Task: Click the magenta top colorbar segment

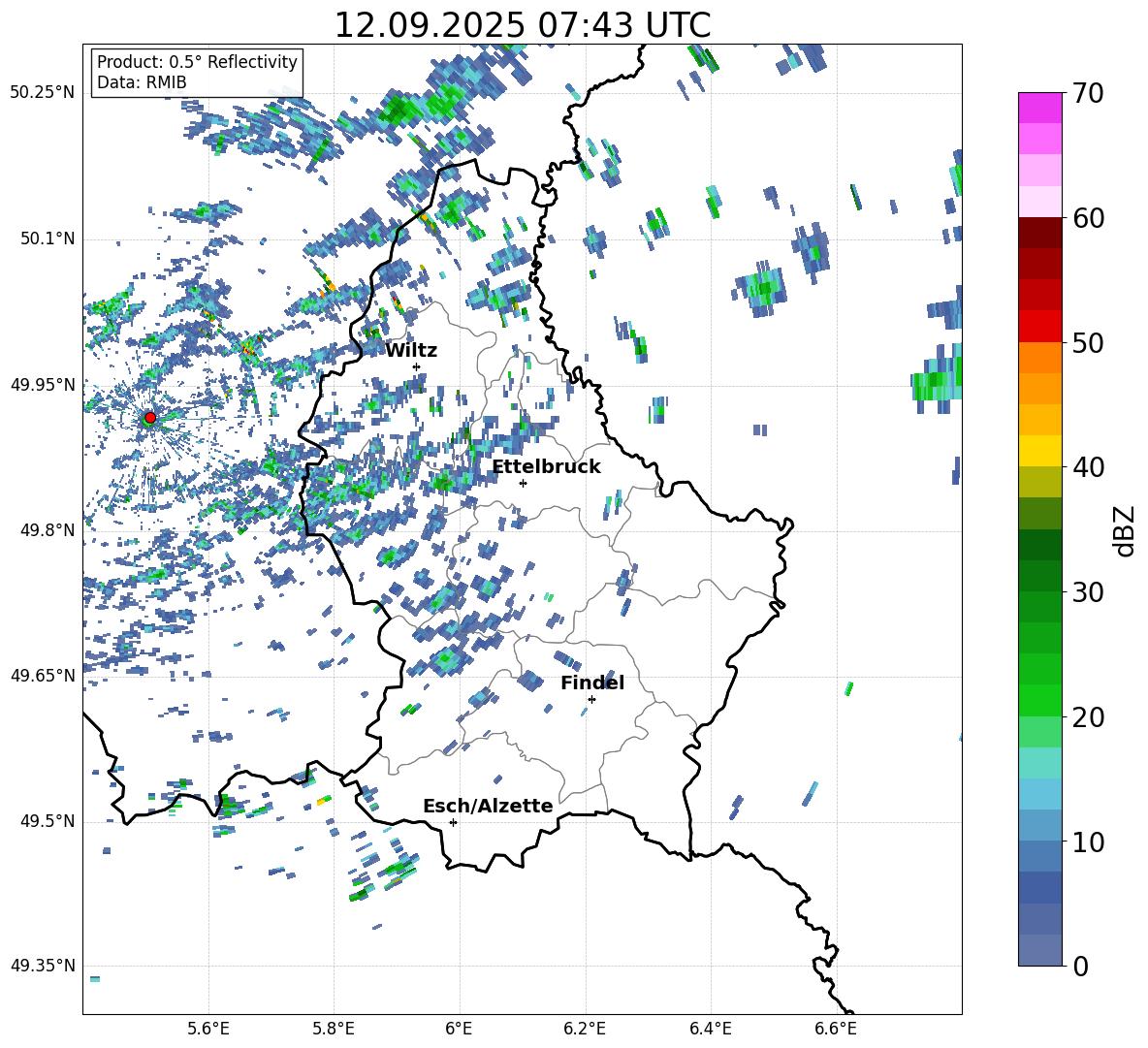Action: click(x=1040, y=108)
